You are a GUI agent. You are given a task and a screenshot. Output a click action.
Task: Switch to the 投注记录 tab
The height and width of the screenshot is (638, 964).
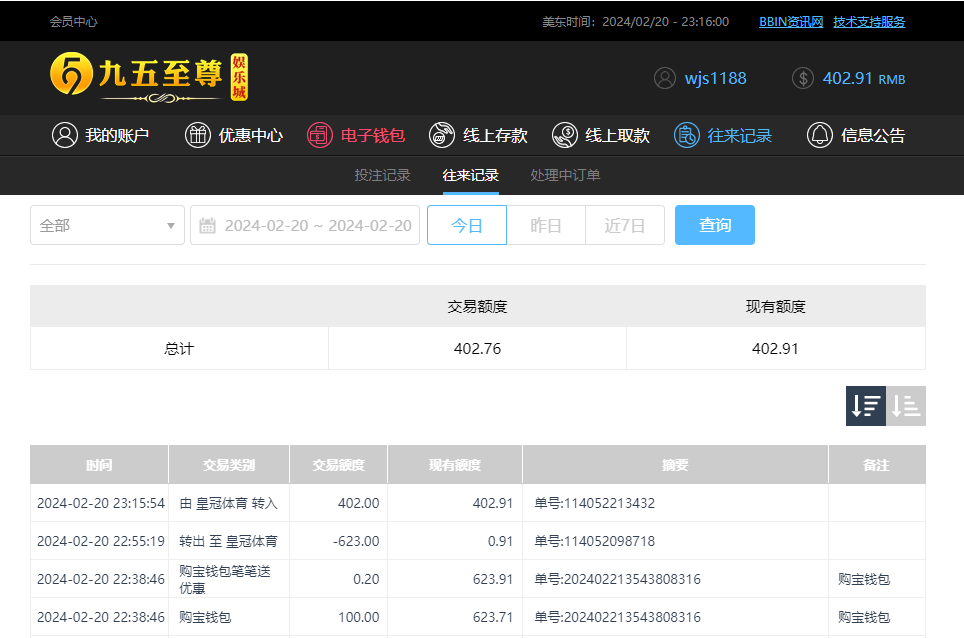382,175
